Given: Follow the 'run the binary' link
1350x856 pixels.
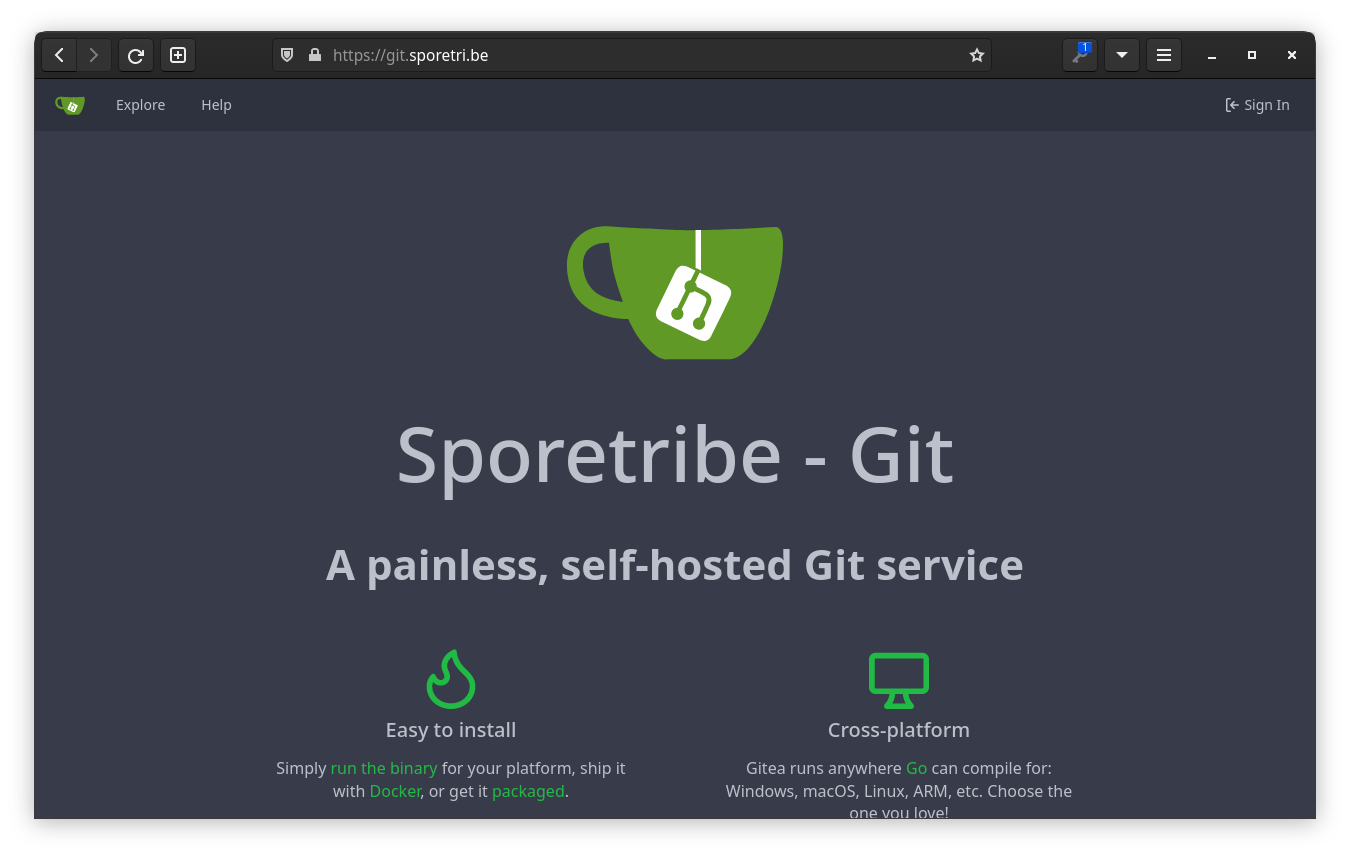Looking at the screenshot, I should tap(384, 768).
